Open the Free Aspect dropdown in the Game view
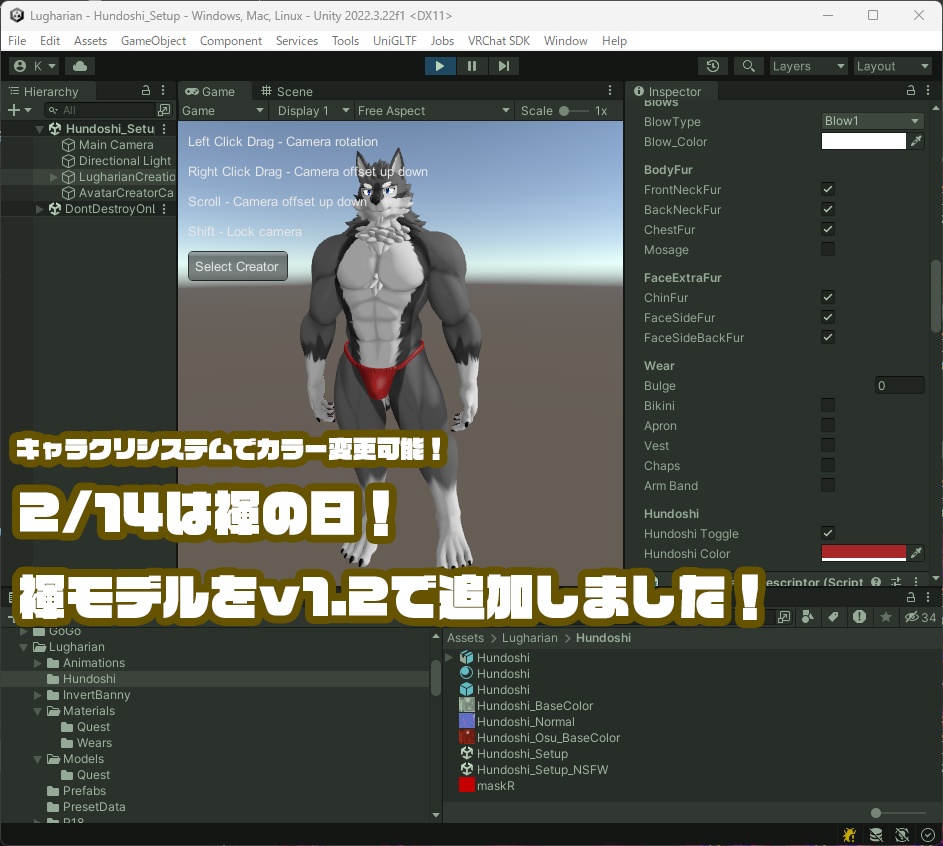Image resolution: width=943 pixels, height=846 pixels. 434,110
